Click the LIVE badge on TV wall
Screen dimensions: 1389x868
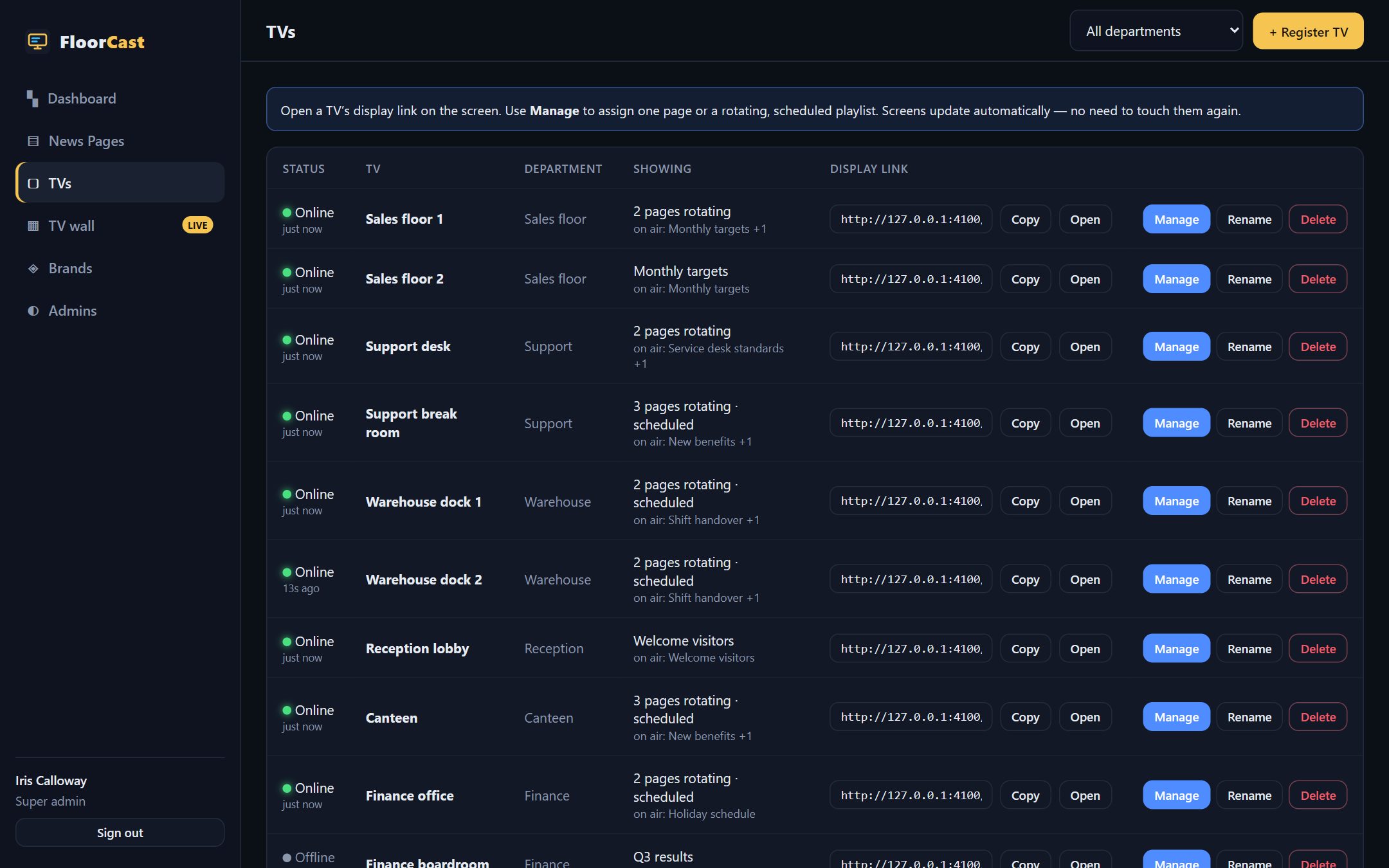(197, 225)
